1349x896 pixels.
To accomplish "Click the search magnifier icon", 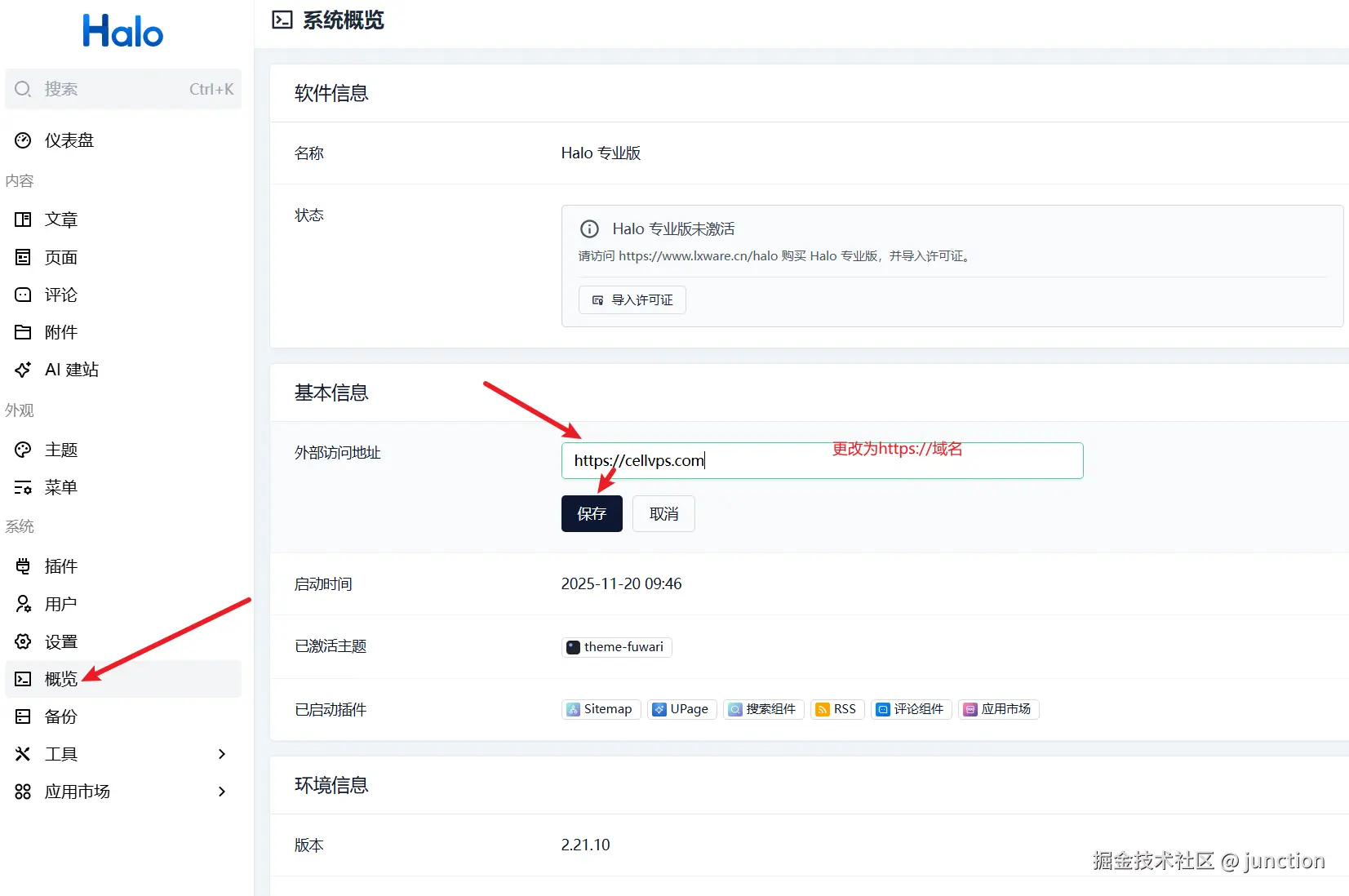I will coord(23,89).
